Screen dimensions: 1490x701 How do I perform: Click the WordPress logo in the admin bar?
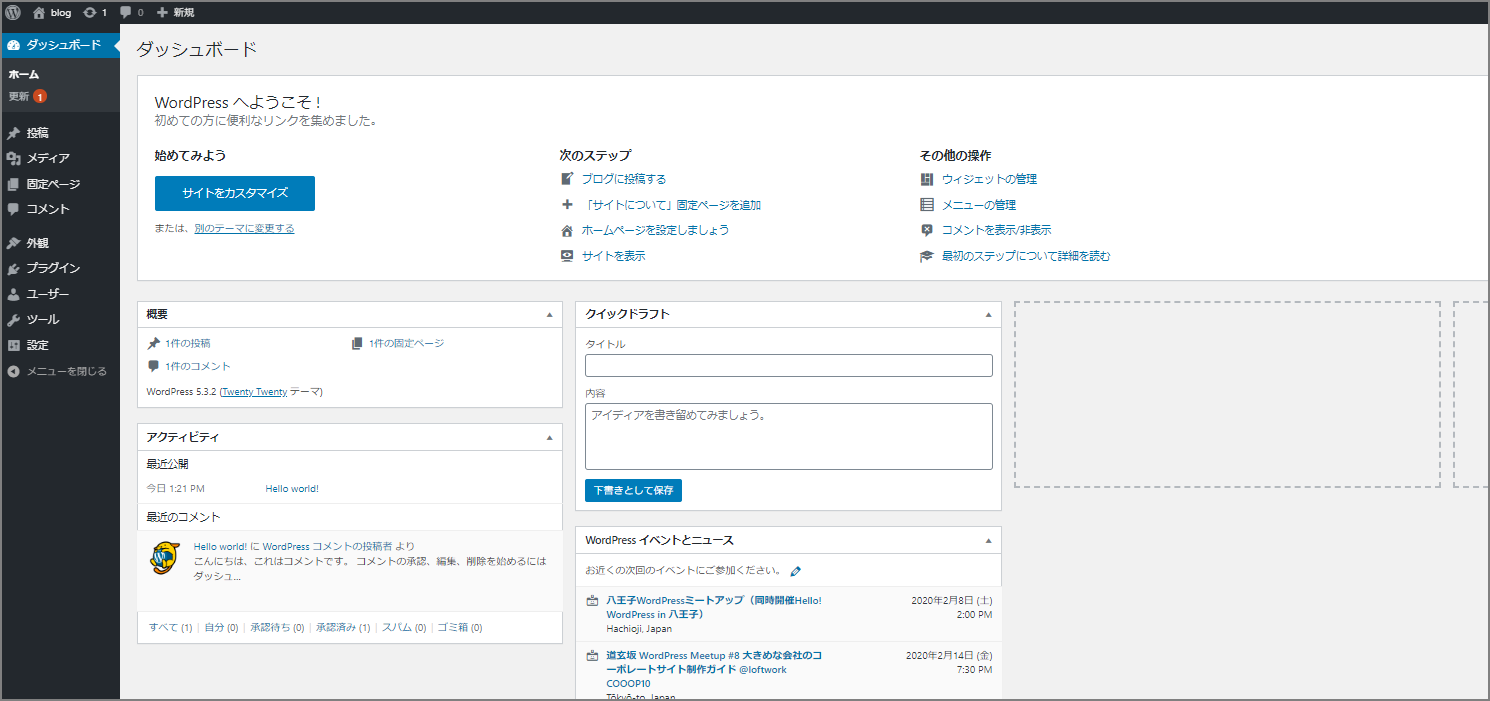[x=11, y=13]
